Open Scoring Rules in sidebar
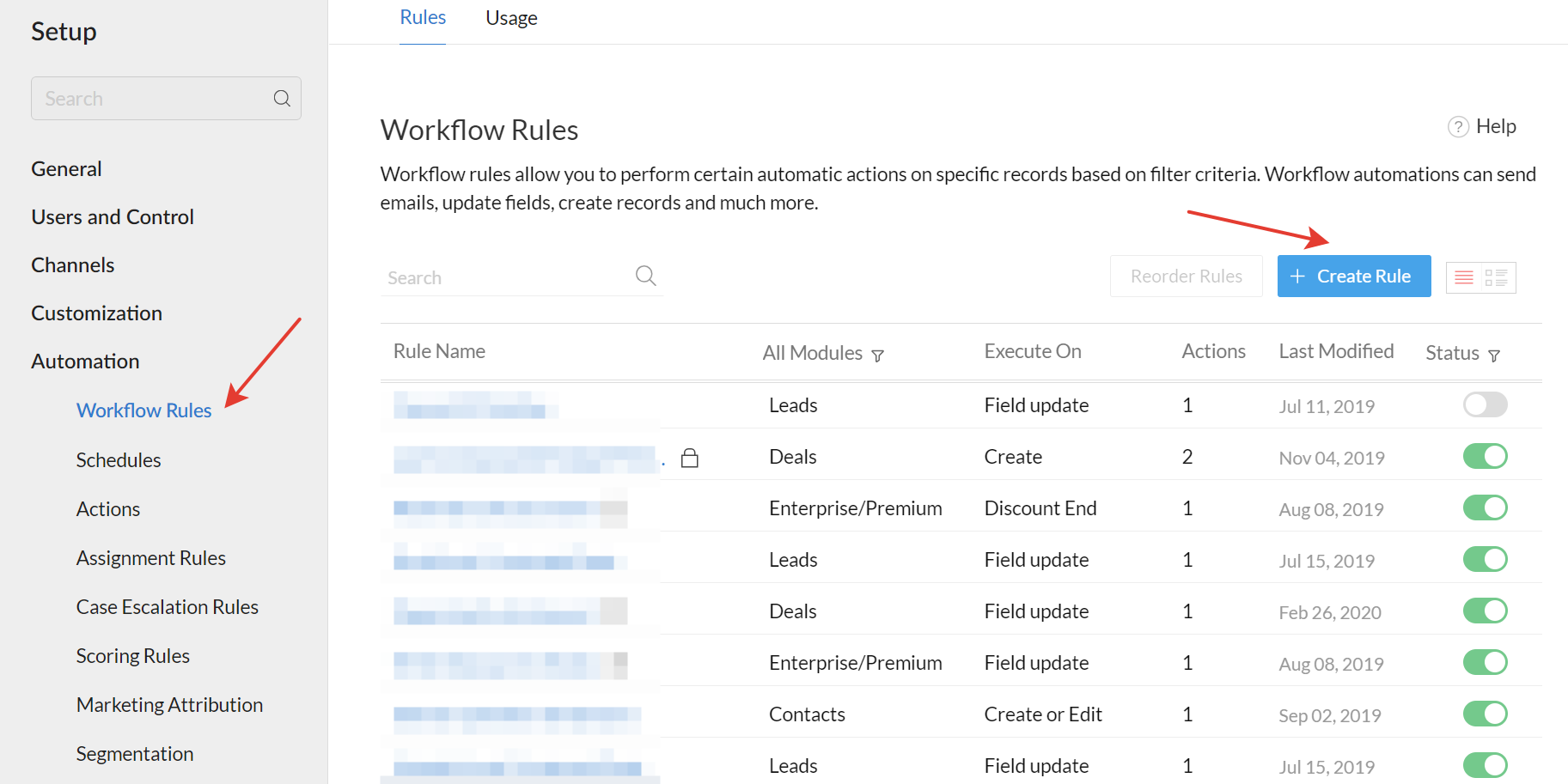This screenshot has width=1568, height=784. (133, 656)
